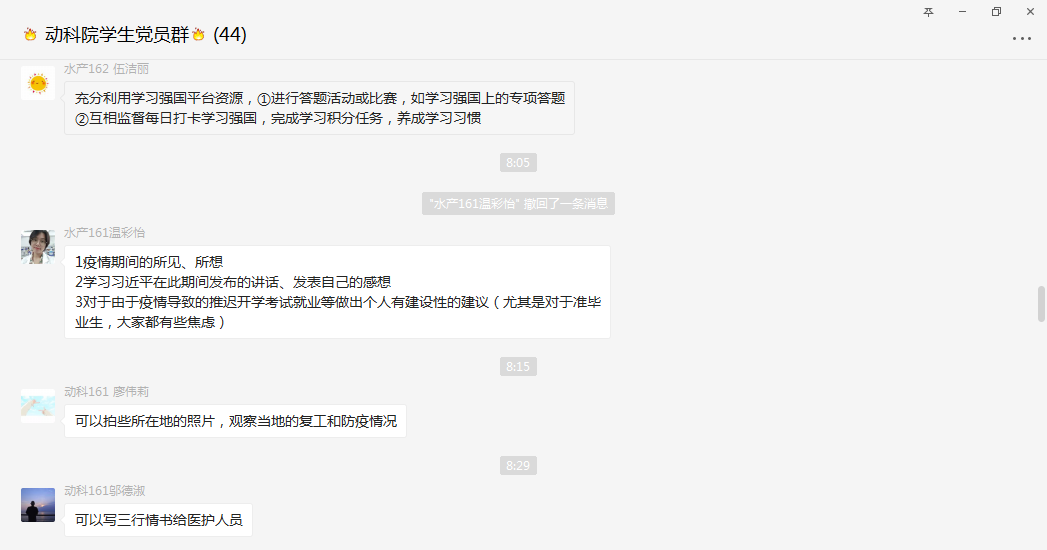The width and height of the screenshot is (1047, 550).
Task: Pin the chat window on top
Action: 928,12
